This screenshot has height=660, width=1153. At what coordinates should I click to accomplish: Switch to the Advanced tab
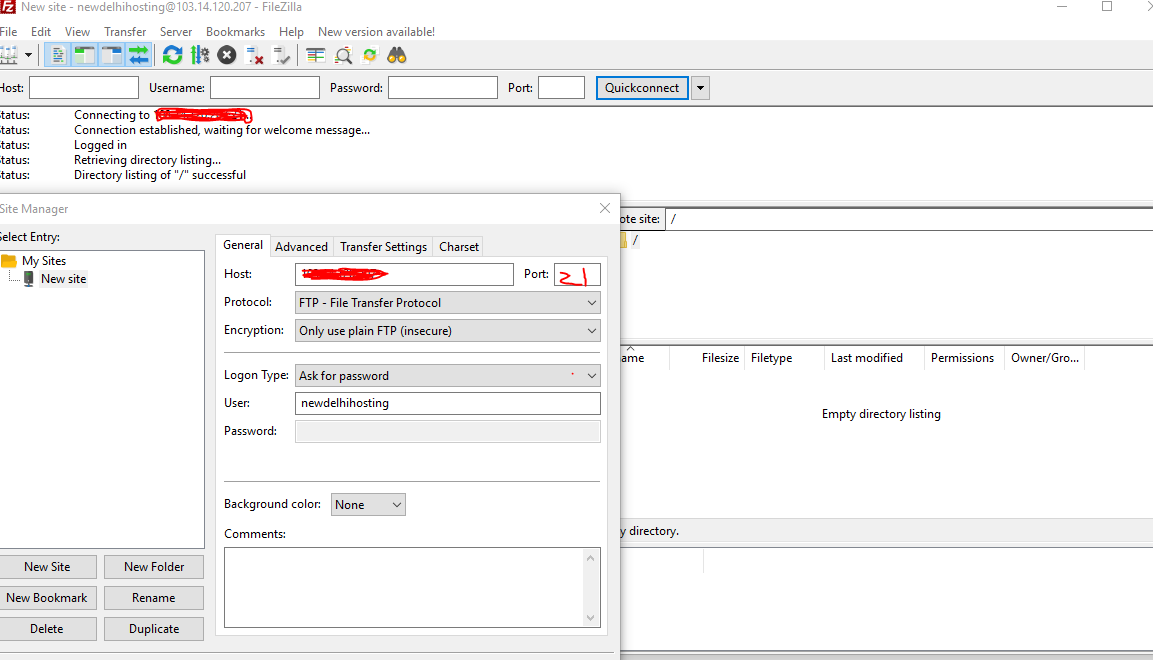[x=301, y=246]
